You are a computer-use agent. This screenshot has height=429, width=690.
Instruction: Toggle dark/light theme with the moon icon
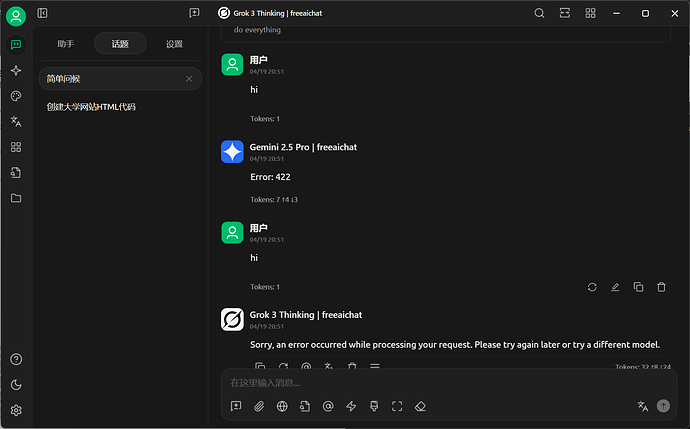coord(16,385)
